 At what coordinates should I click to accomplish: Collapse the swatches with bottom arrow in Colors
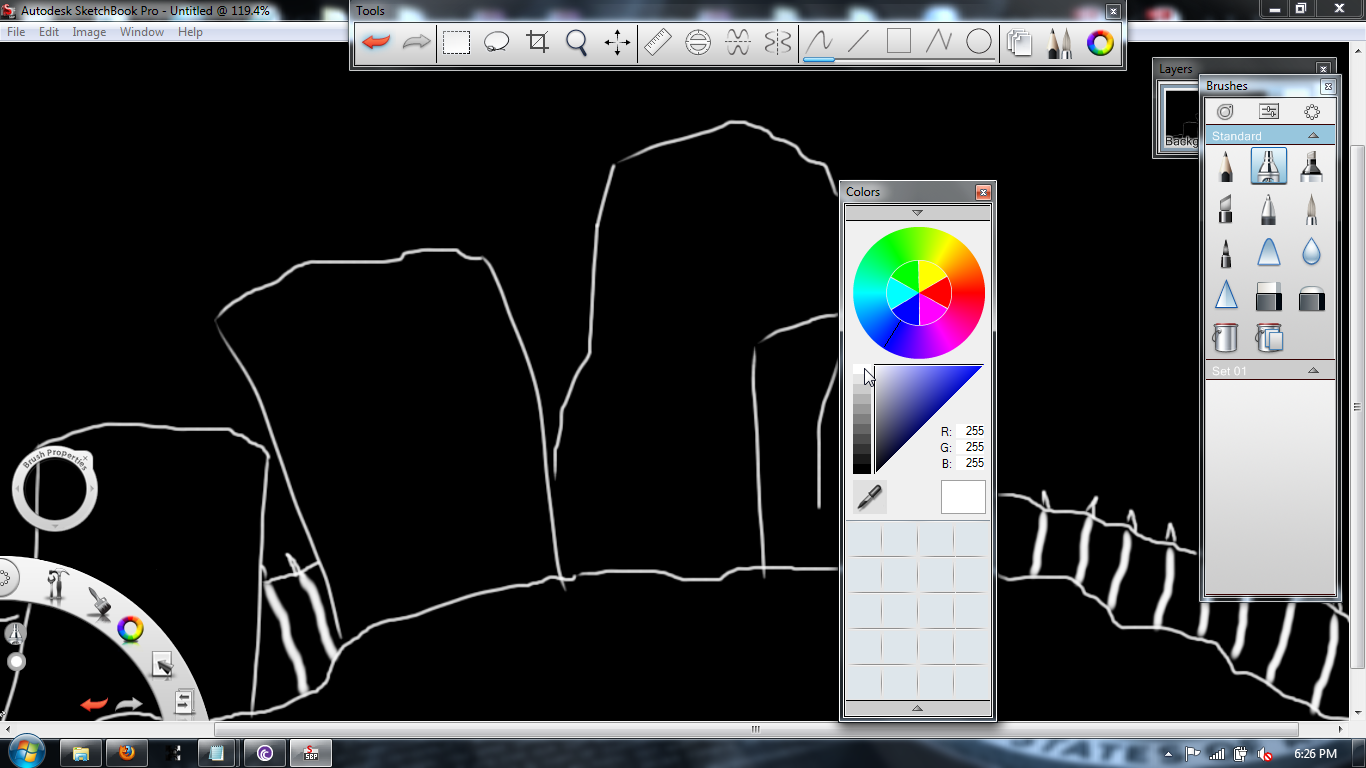(917, 708)
